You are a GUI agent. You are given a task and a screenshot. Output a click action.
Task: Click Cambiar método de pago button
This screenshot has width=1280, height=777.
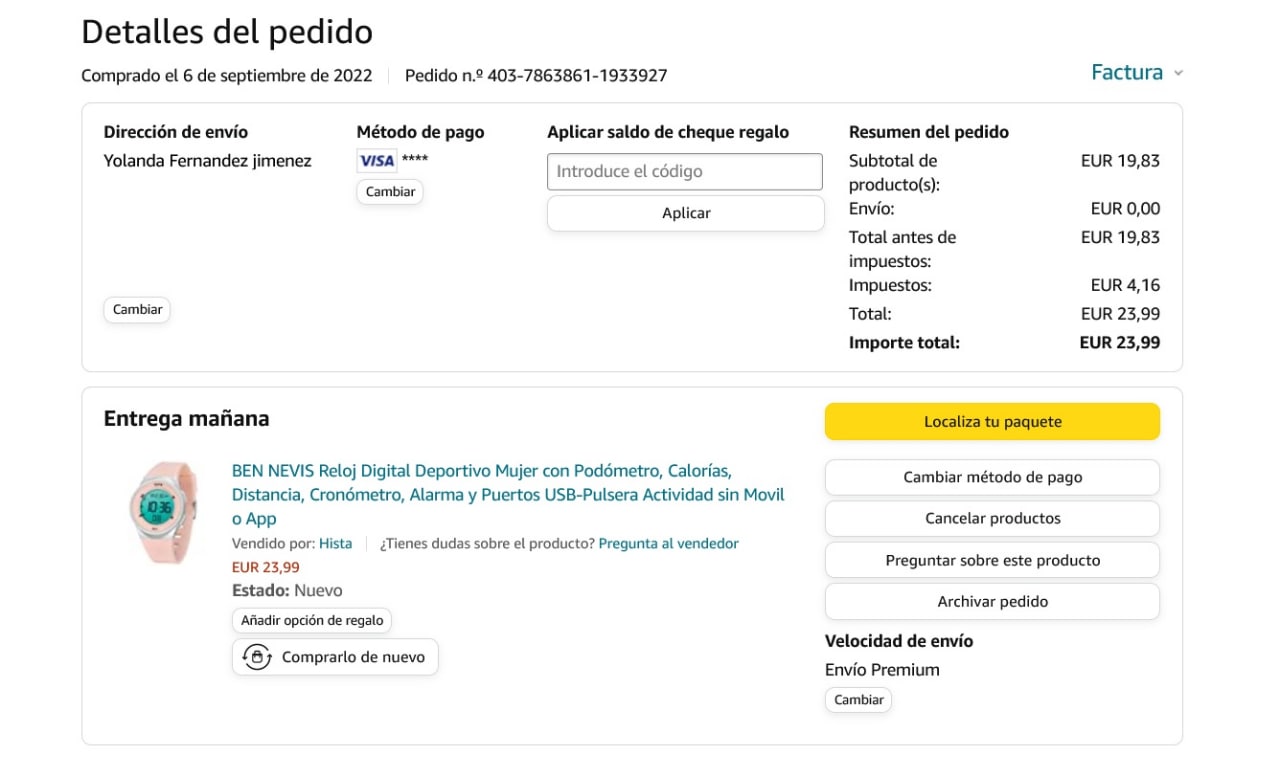[x=992, y=477]
